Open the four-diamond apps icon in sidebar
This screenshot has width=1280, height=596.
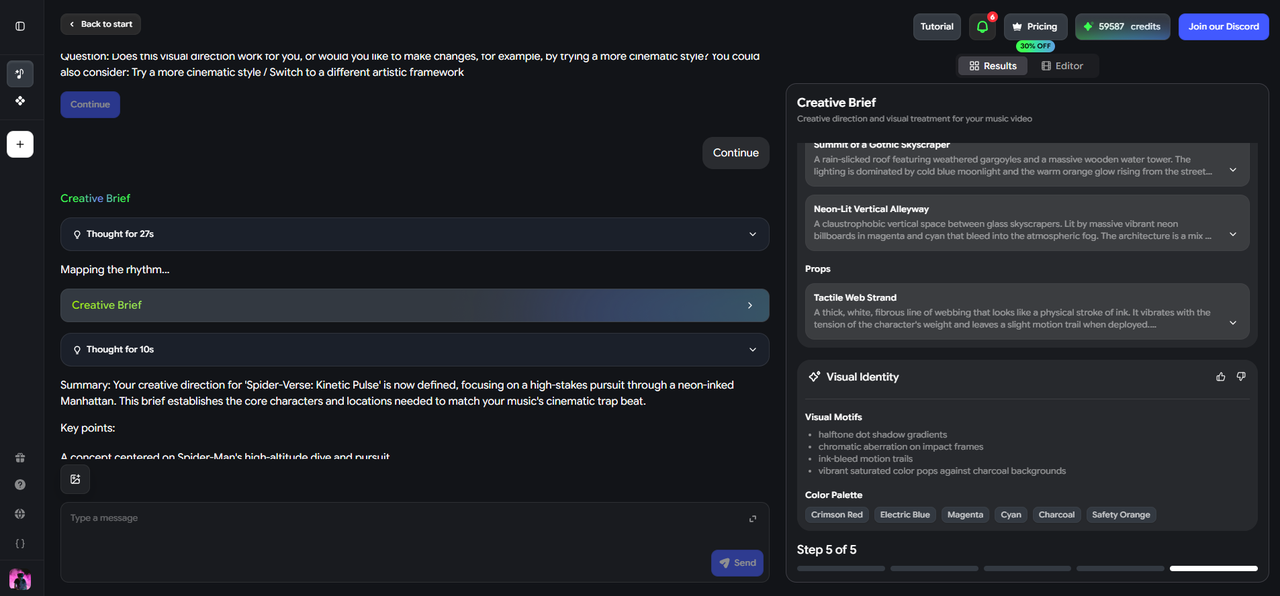tap(20, 101)
